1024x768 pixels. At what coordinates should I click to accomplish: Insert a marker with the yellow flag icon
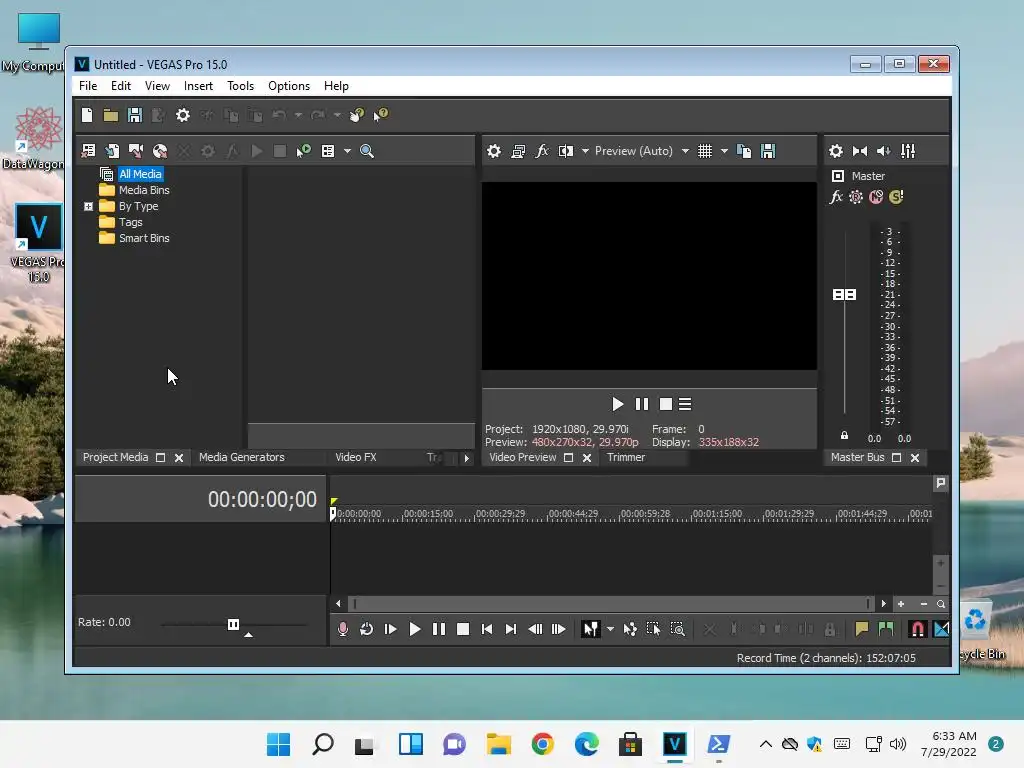pos(861,629)
